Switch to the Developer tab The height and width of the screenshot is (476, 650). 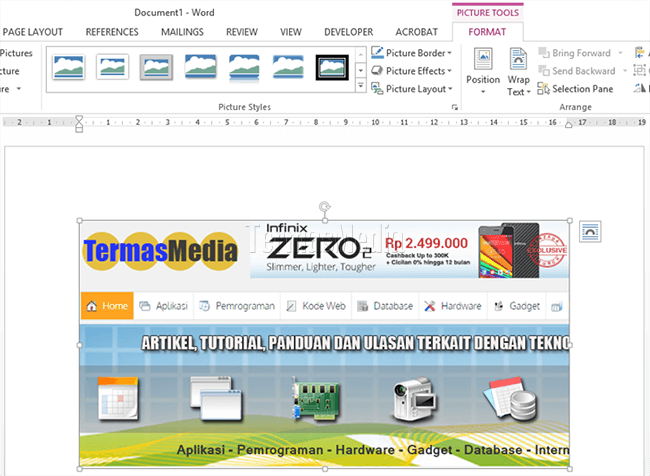tap(349, 32)
